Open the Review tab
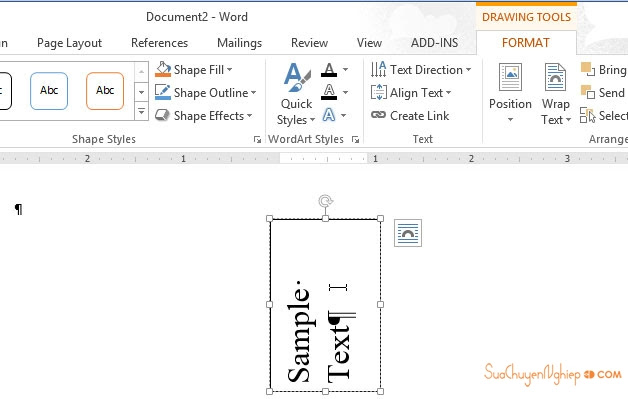 (x=310, y=43)
